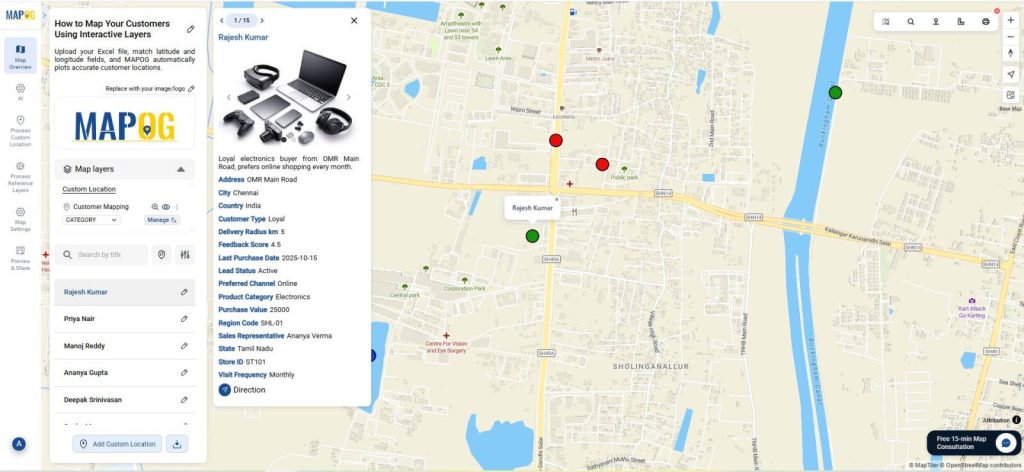Viewport: 1024px width, 472px height.
Task: Close the Rajesh Kumar map tooltip
Action: click(556, 200)
